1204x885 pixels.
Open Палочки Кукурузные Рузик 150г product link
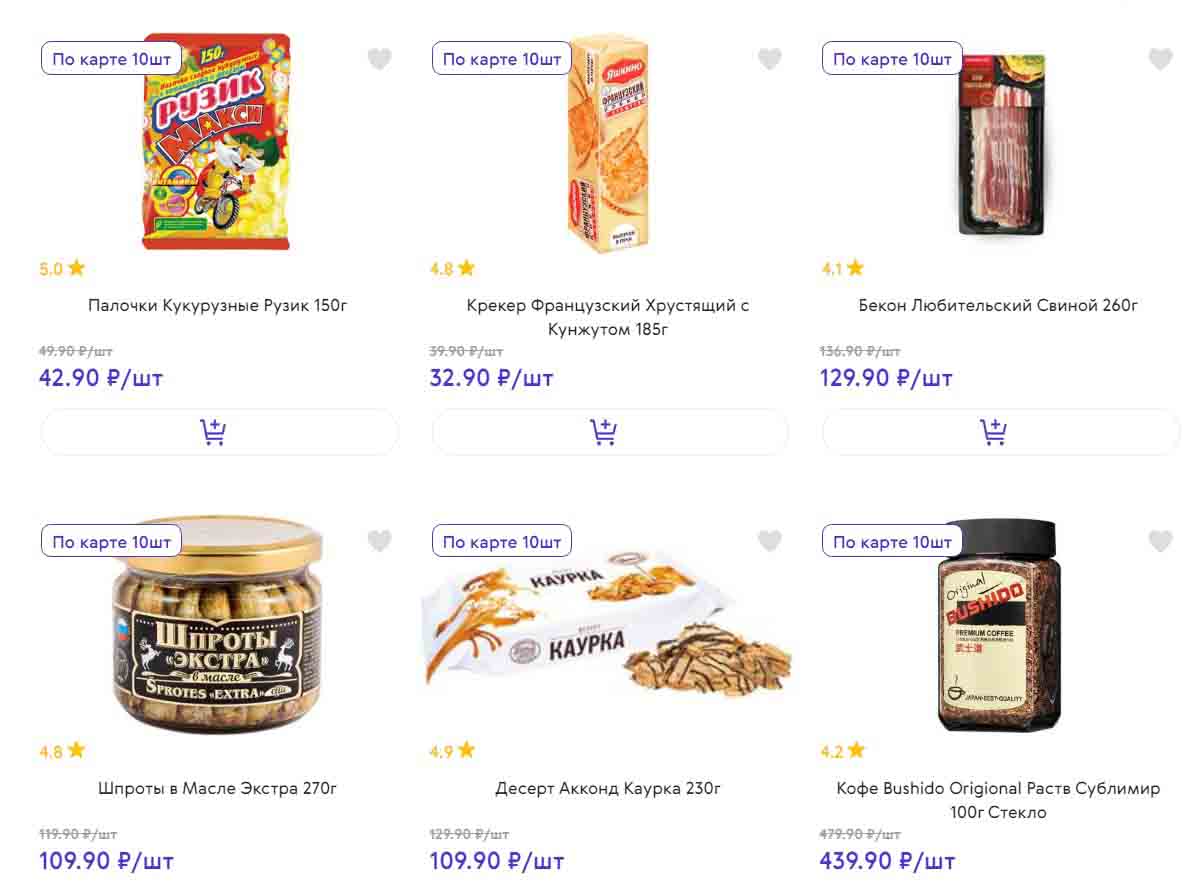218,305
